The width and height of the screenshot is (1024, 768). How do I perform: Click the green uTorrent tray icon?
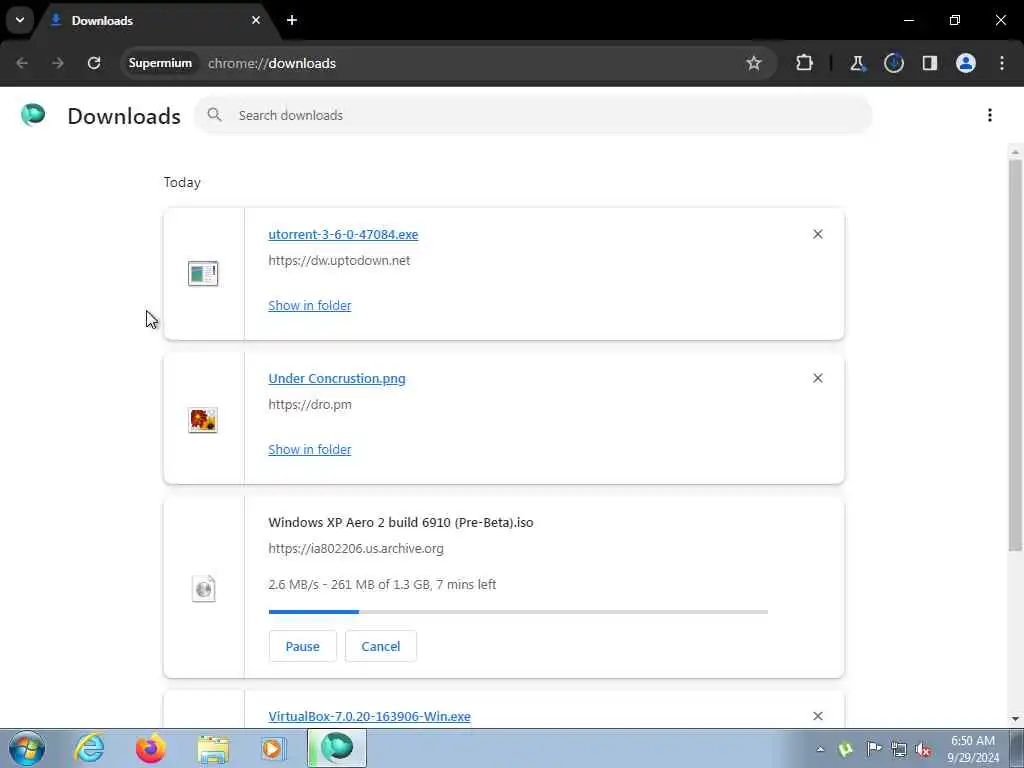[x=846, y=750]
